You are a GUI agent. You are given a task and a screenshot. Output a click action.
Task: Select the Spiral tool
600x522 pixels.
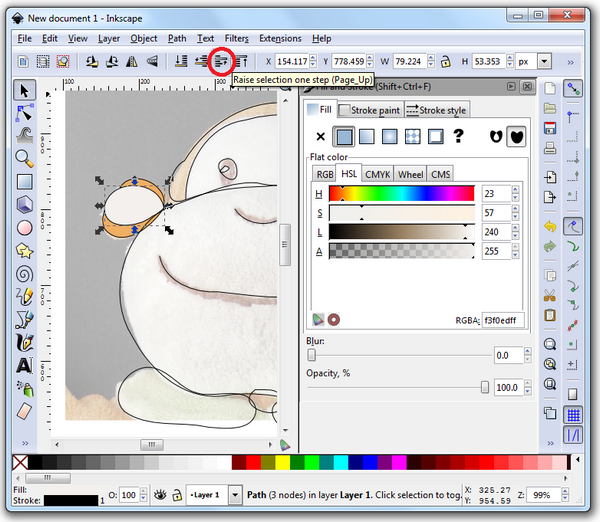[x=24, y=274]
